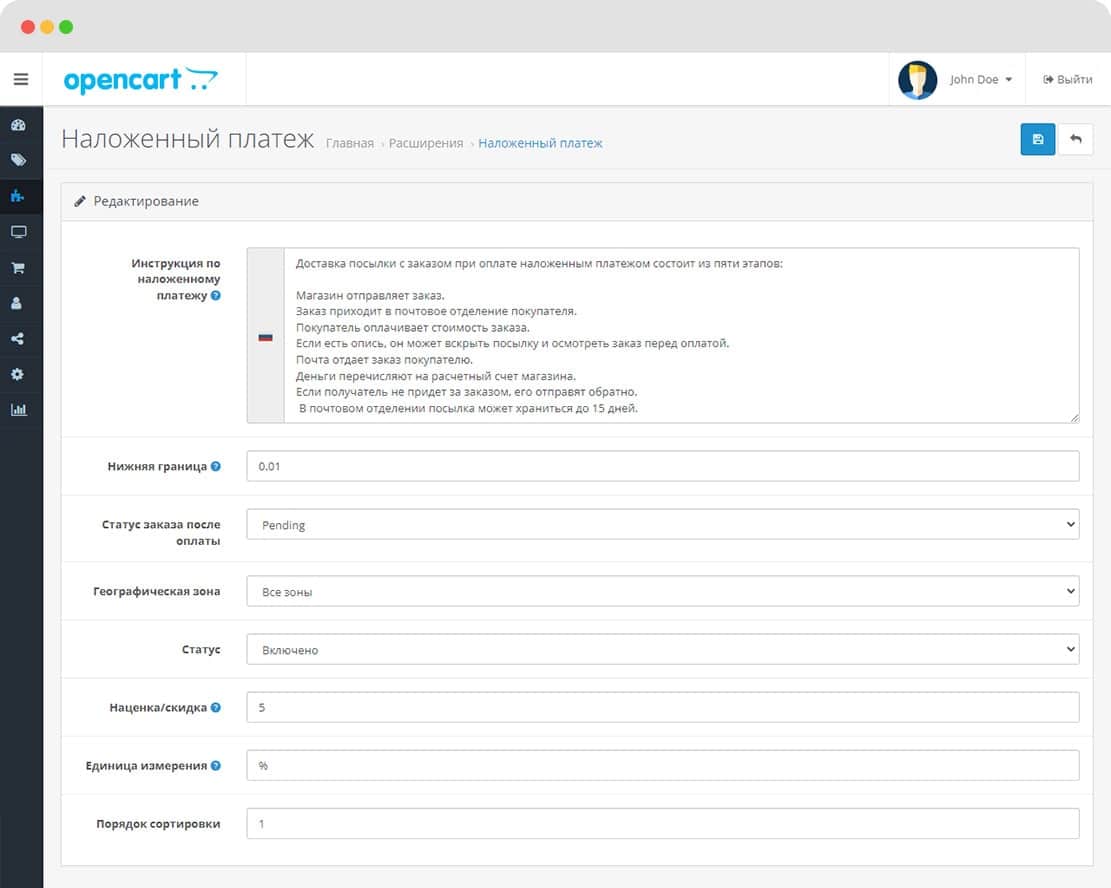The height and width of the screenshot is (888, 1111).
Task: Click Наложенный платеж breadcrumb link
Action: [540, 143]
